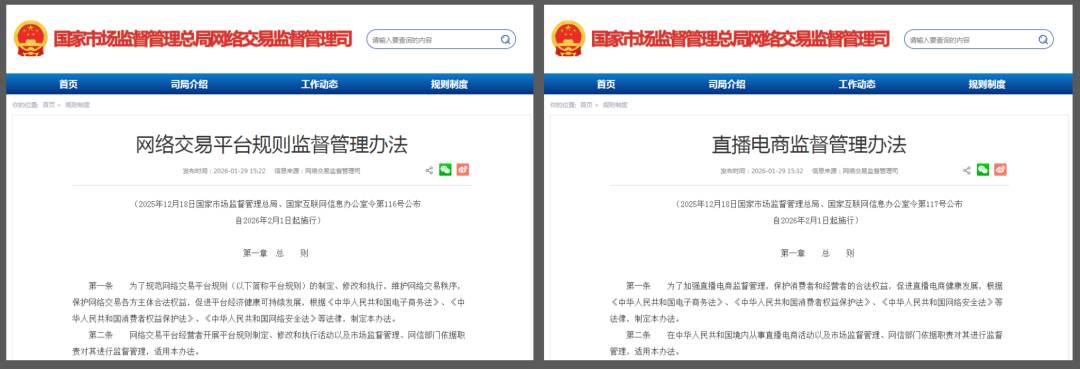Click 规则制度 breadcrumb link in left page
The width and height of the screenshot is (1080, 369).
(77, 105)
